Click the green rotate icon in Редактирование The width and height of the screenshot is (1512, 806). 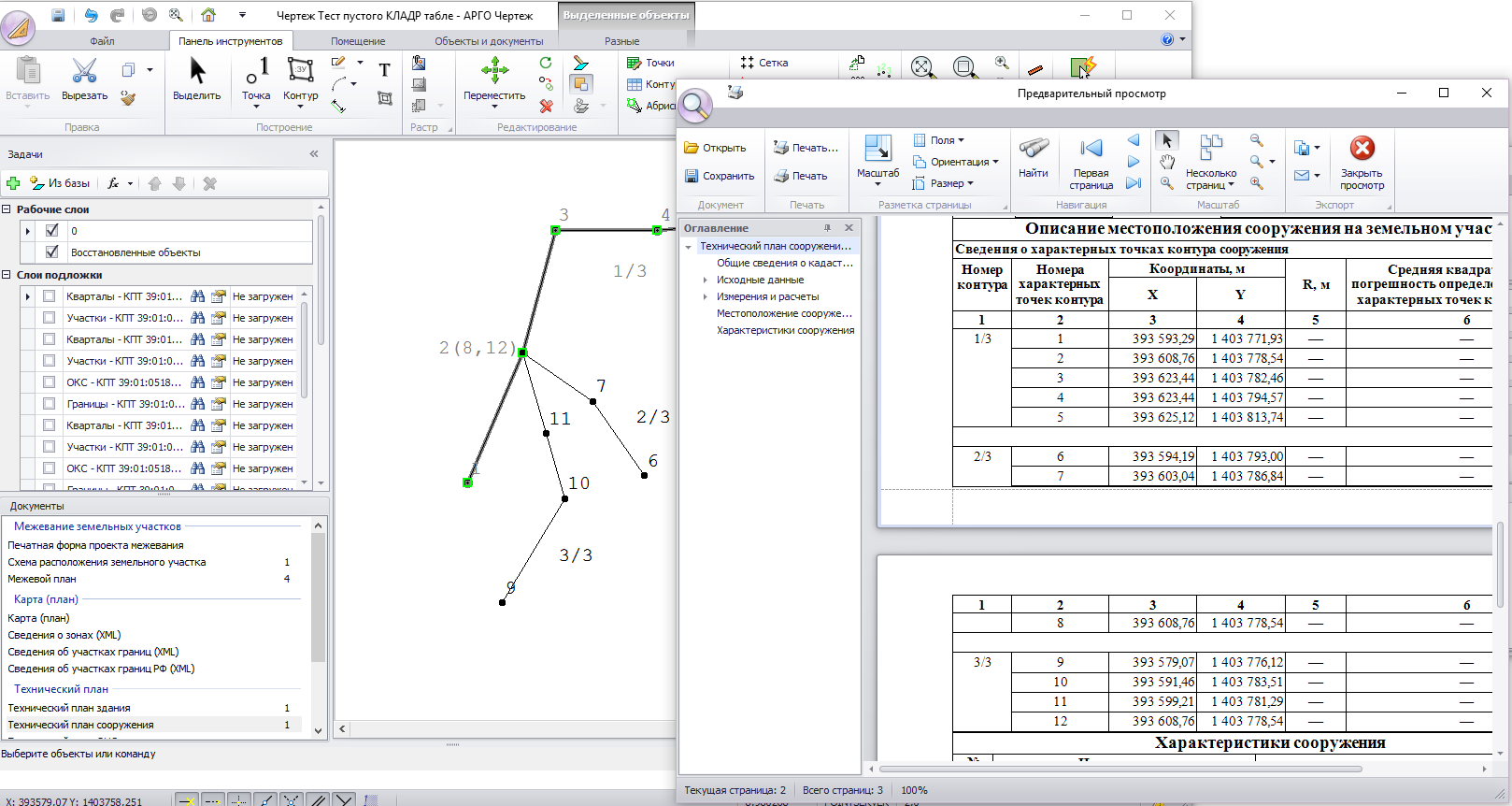(x=546, y=63)
